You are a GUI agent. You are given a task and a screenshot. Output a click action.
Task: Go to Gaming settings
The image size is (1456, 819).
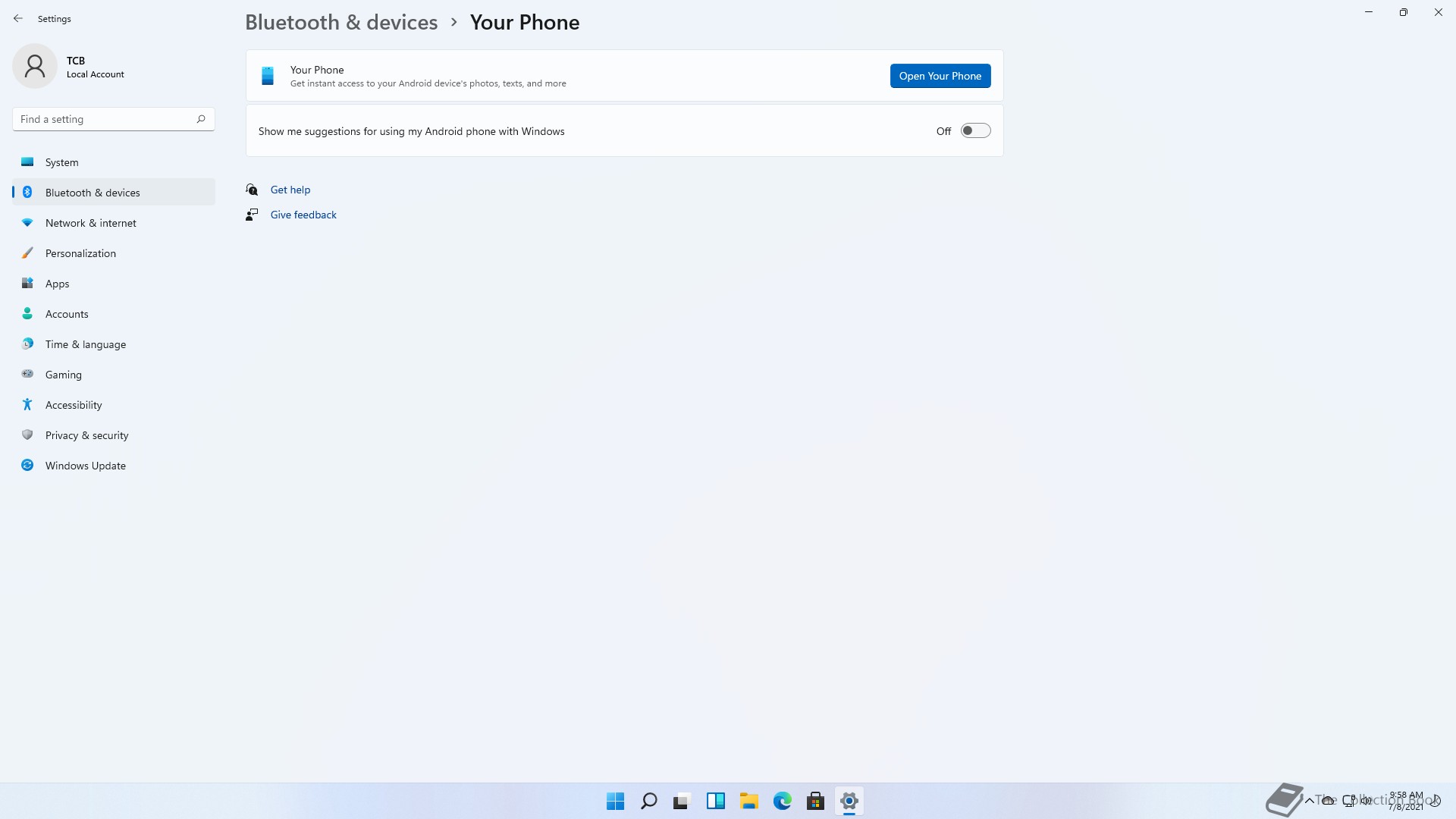tap(114, 374)
